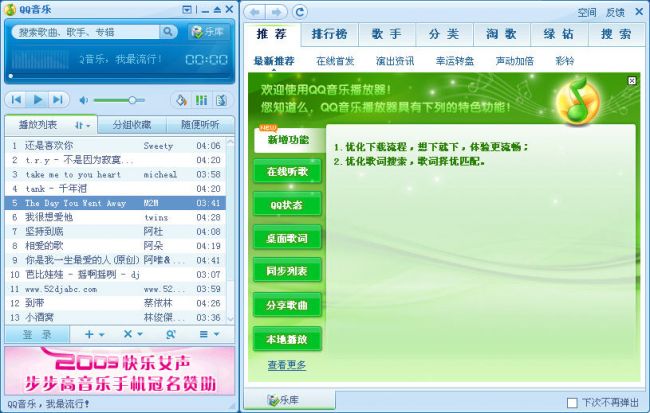This screenshot has height=413, width=650.
Task: Open 声动加倍 sub-tab
Action: pyautogui.click(x=514, y=61)
